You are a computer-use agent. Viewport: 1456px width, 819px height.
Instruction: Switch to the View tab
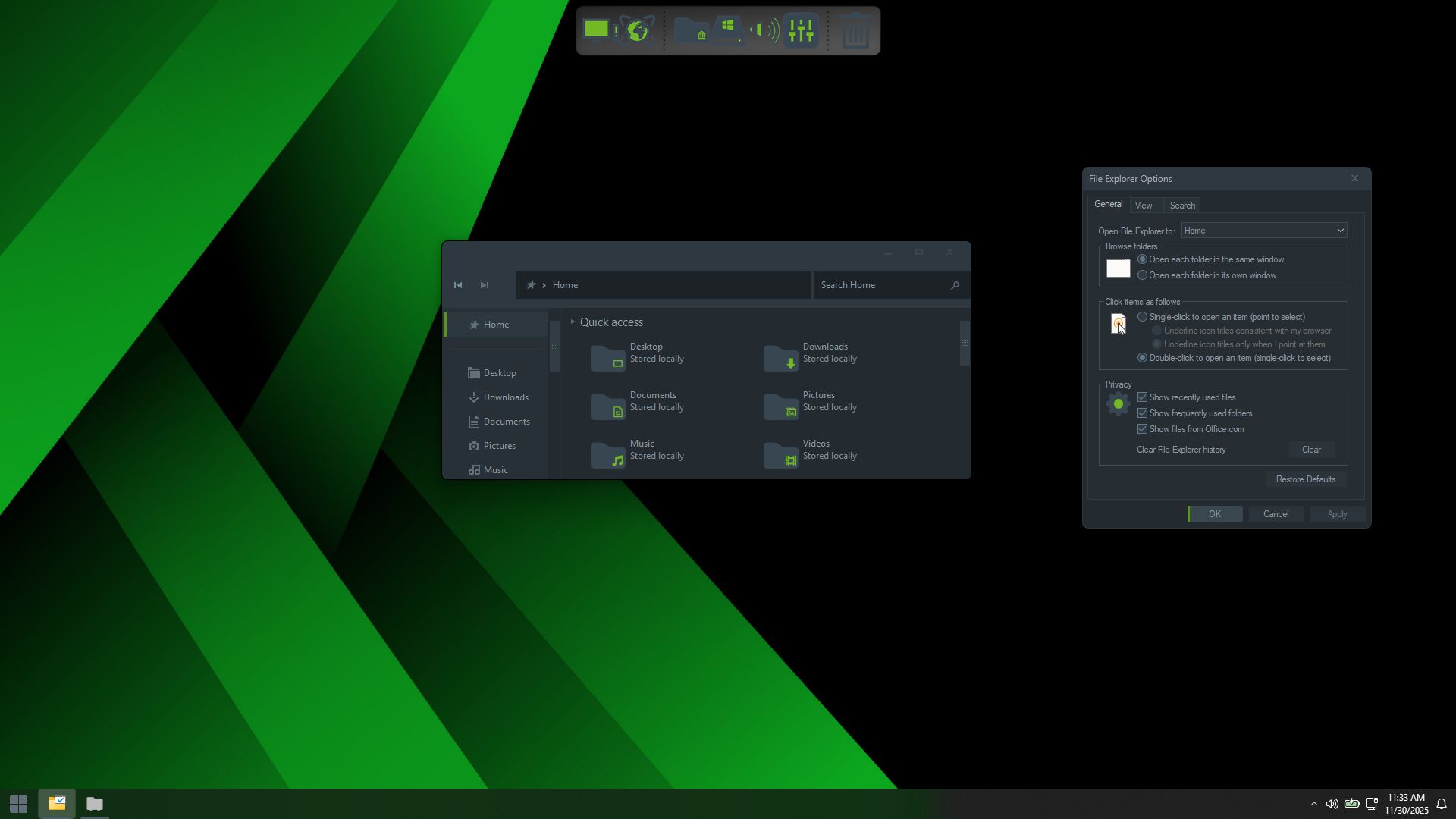click(x=1144, y=206)
